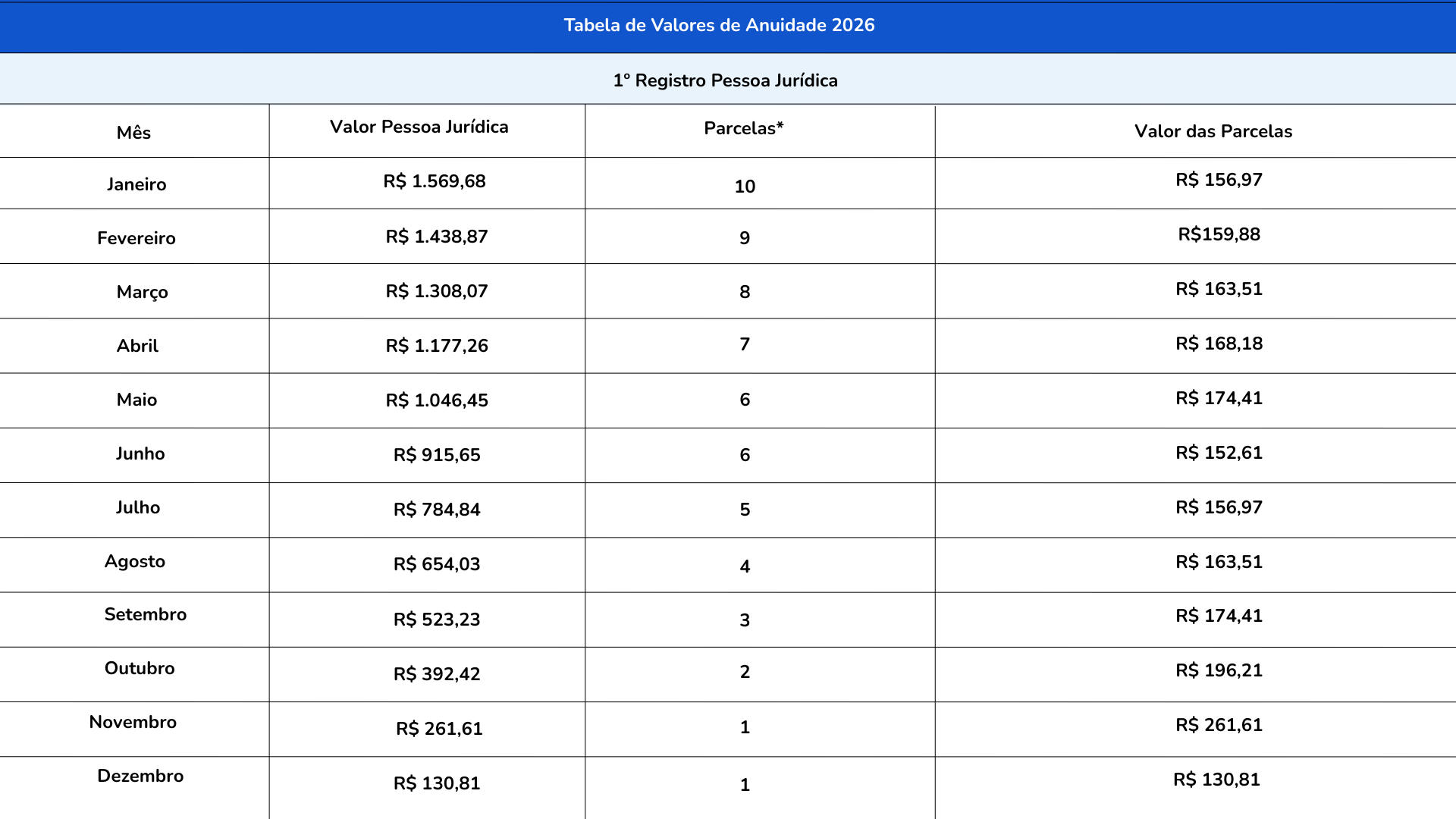This screenshot has width=1456, height=819.
Task: Click the Dezembro value R$ 130,81 in second column
Action: coord(436,783)
